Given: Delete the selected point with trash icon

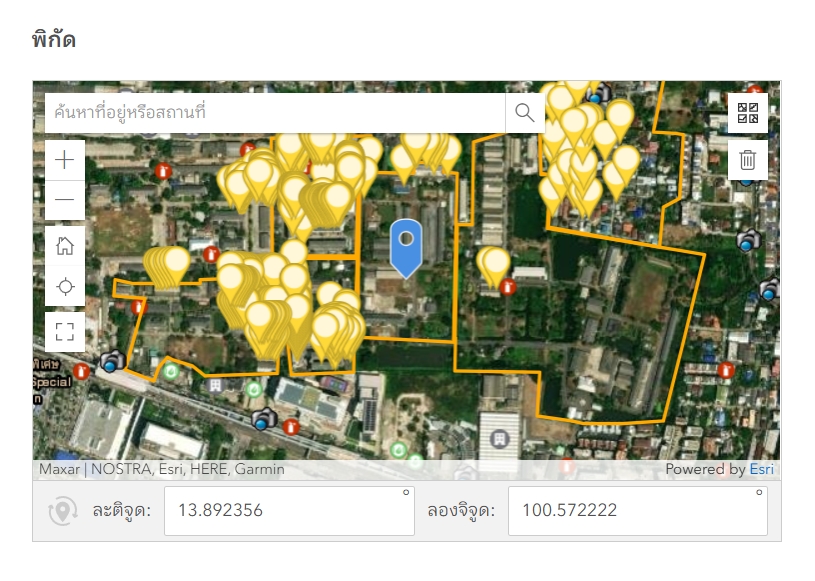Looking at the screenshot, I should coord(748,160).
